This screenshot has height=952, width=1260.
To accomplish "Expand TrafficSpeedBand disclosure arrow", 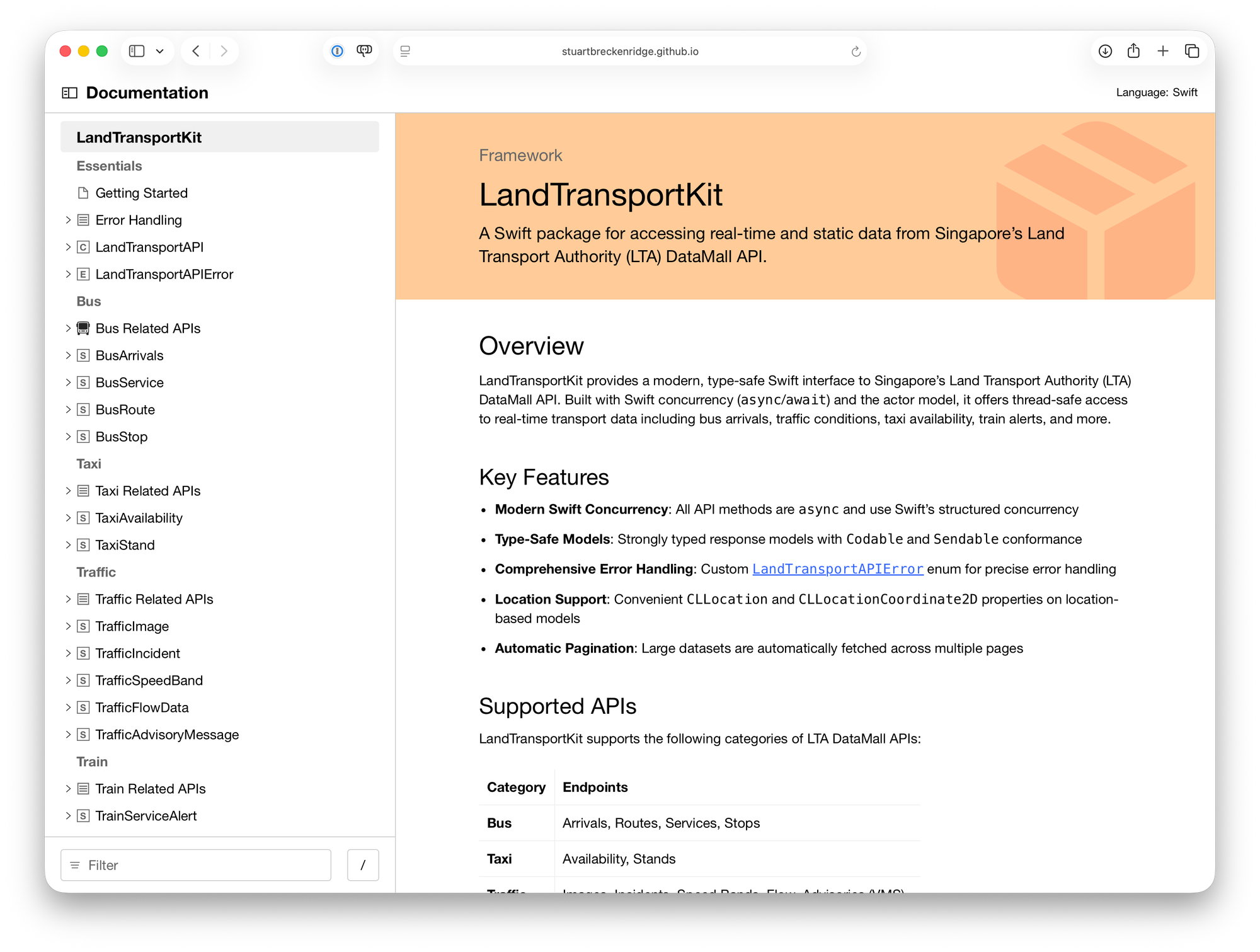I will [x=68, y=680].
